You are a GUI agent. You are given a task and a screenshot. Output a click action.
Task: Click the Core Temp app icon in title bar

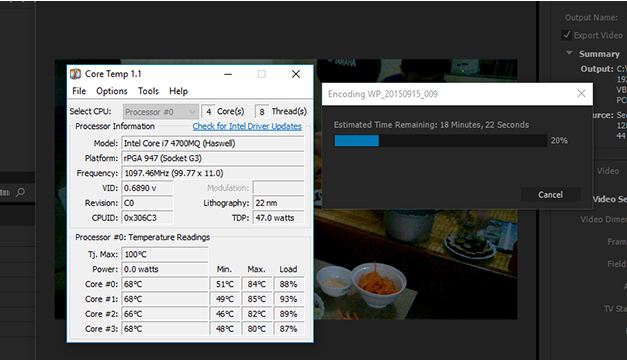75,74
